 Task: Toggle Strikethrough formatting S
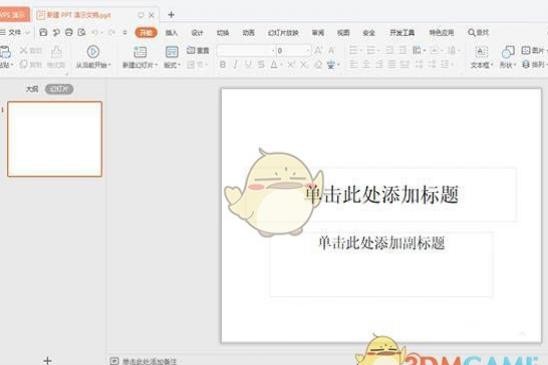(261, 64)
